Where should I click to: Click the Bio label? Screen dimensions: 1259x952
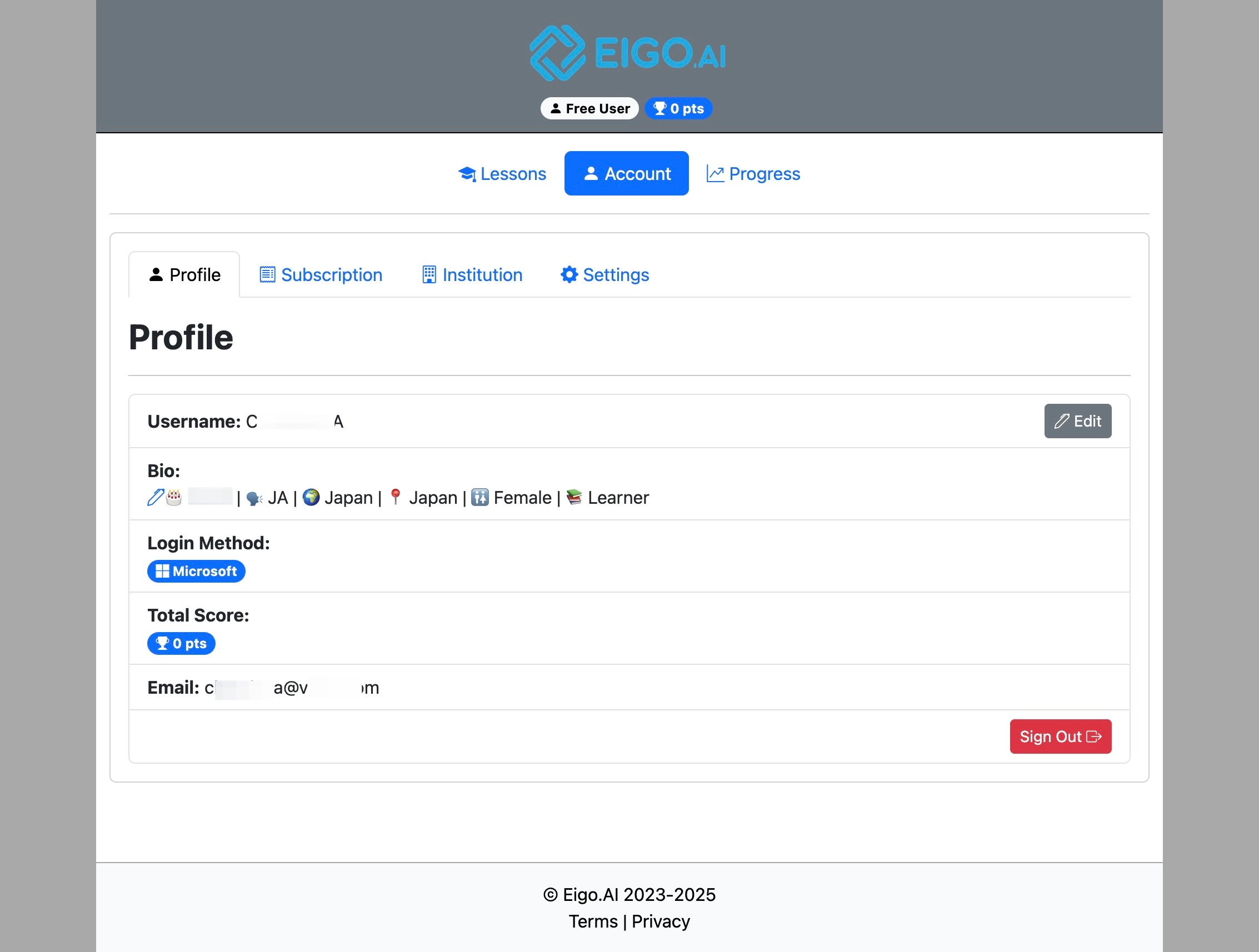tap(164, 471)
